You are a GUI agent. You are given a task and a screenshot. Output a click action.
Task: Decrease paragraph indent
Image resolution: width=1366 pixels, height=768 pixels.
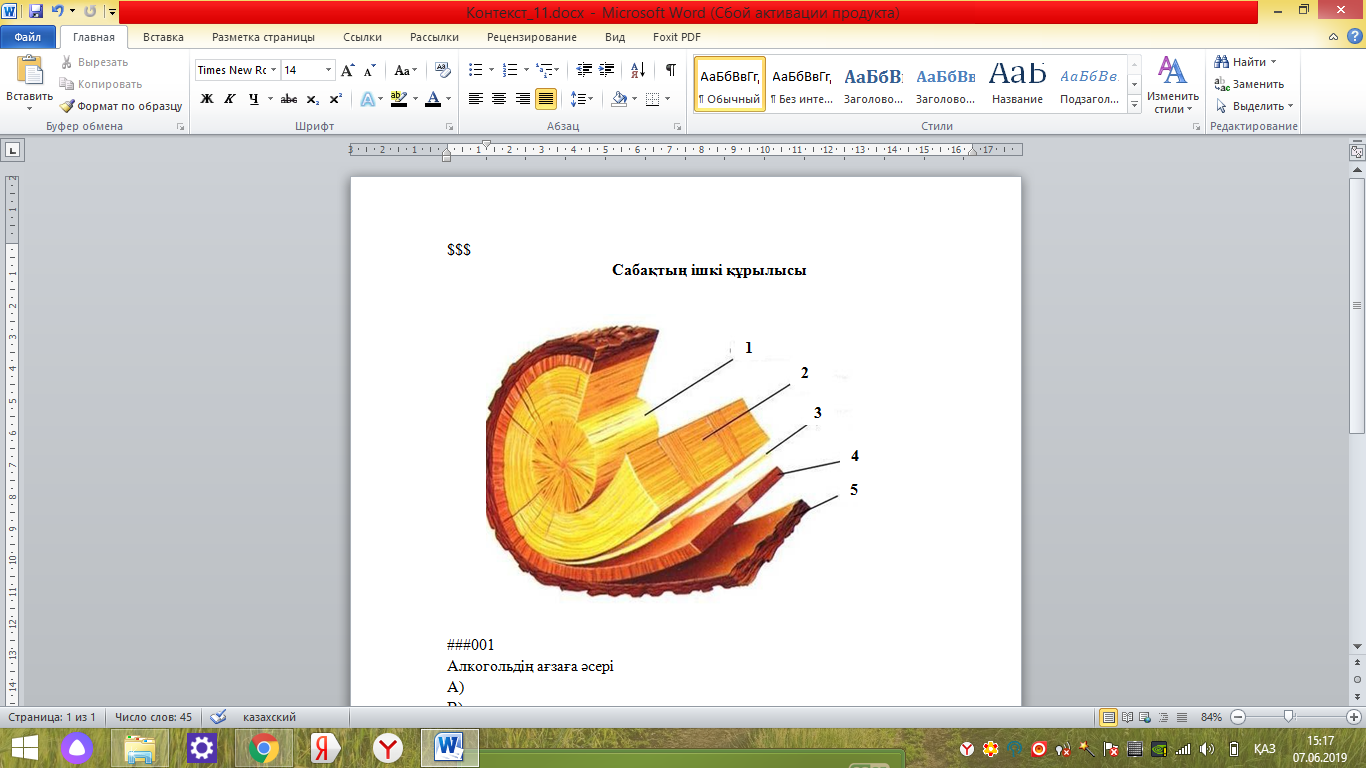pos(585,70)
